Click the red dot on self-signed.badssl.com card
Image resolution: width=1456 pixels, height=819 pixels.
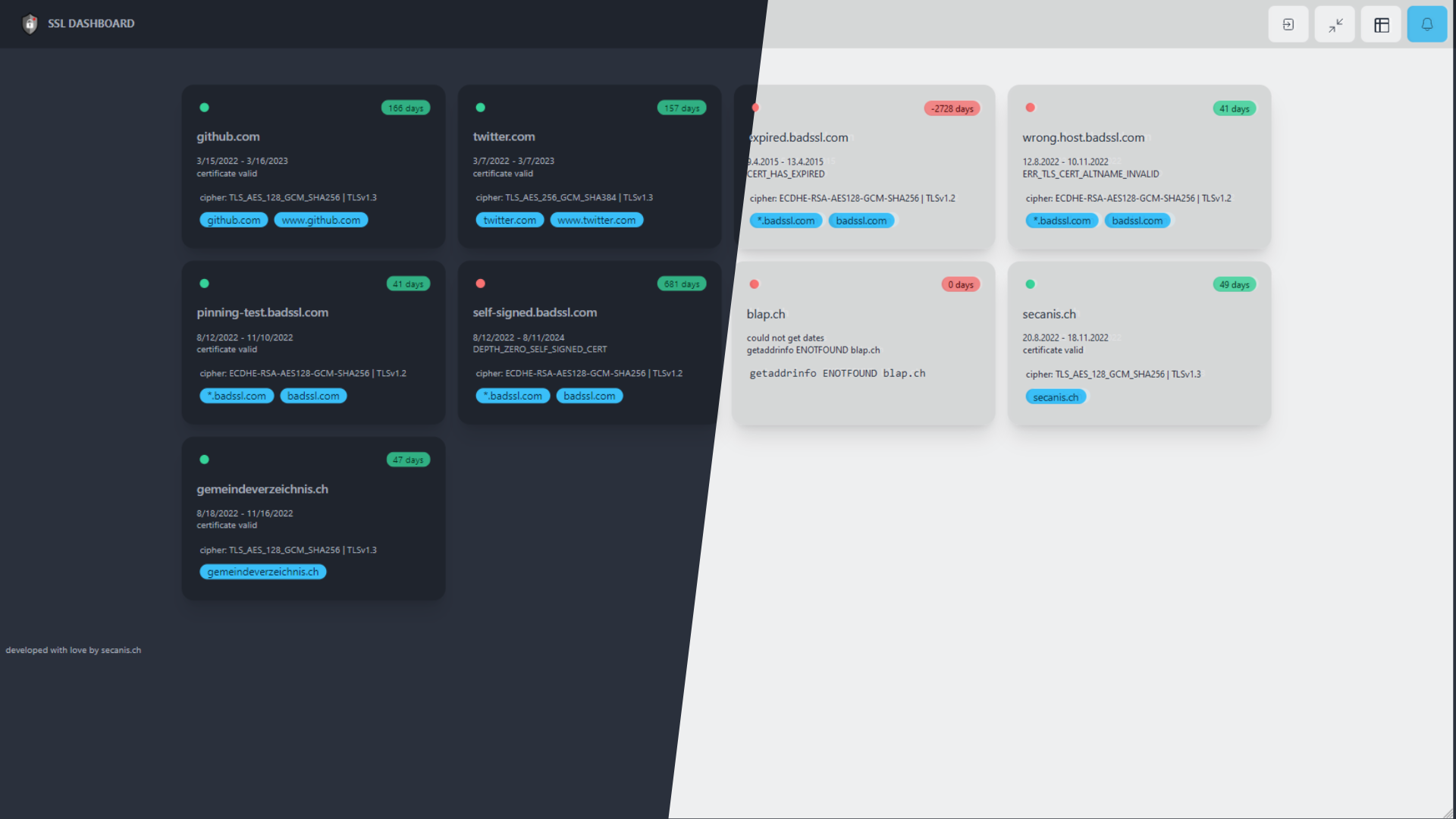[481, 284]
